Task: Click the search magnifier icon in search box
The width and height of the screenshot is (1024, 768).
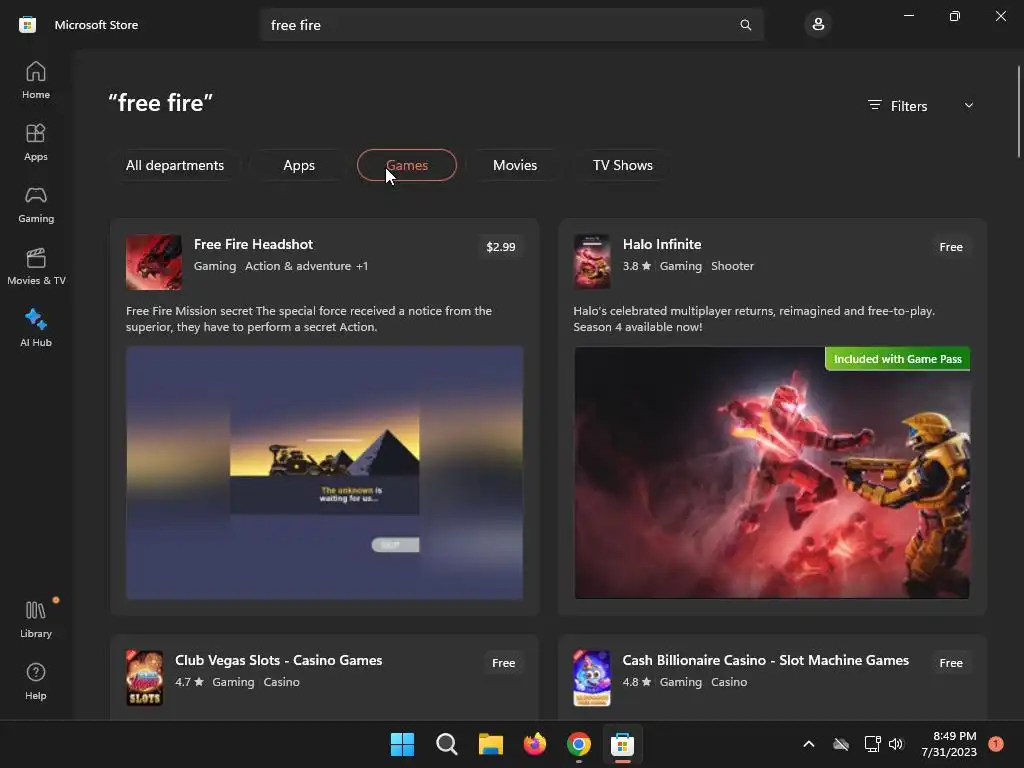Action: point(745,25)
